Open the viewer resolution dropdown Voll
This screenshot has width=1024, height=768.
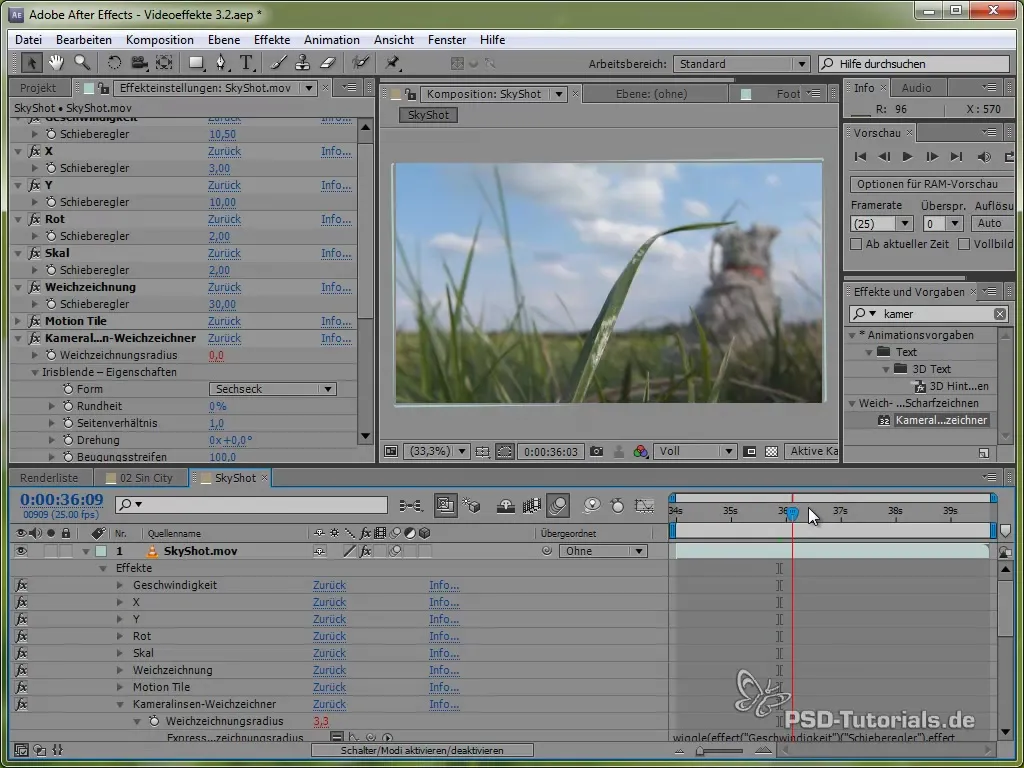pos(695,451)
